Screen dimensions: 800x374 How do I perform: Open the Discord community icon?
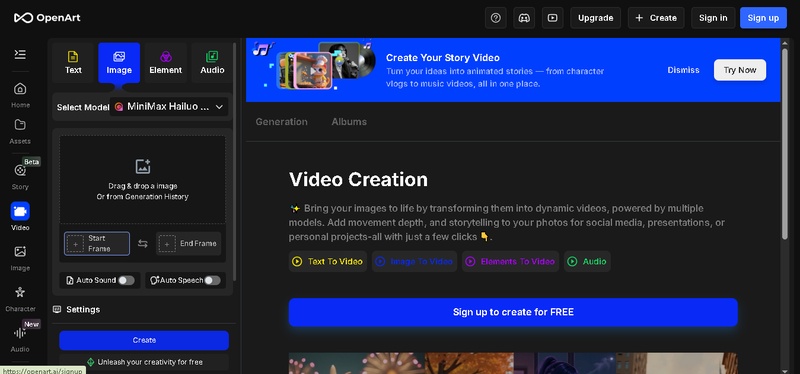pyautogui.click(x=524, y=18)
